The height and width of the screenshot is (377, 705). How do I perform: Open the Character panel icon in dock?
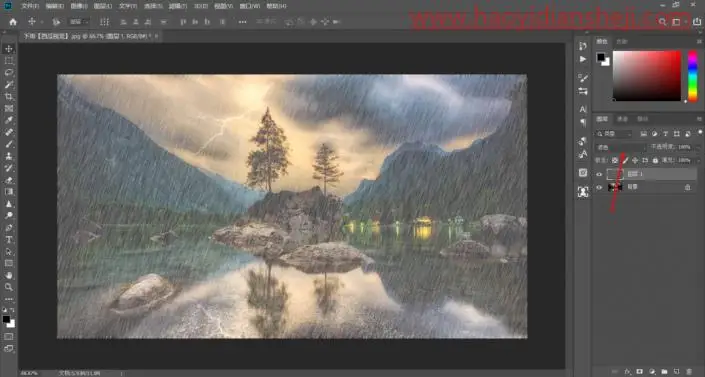click(x=583, y=109)
